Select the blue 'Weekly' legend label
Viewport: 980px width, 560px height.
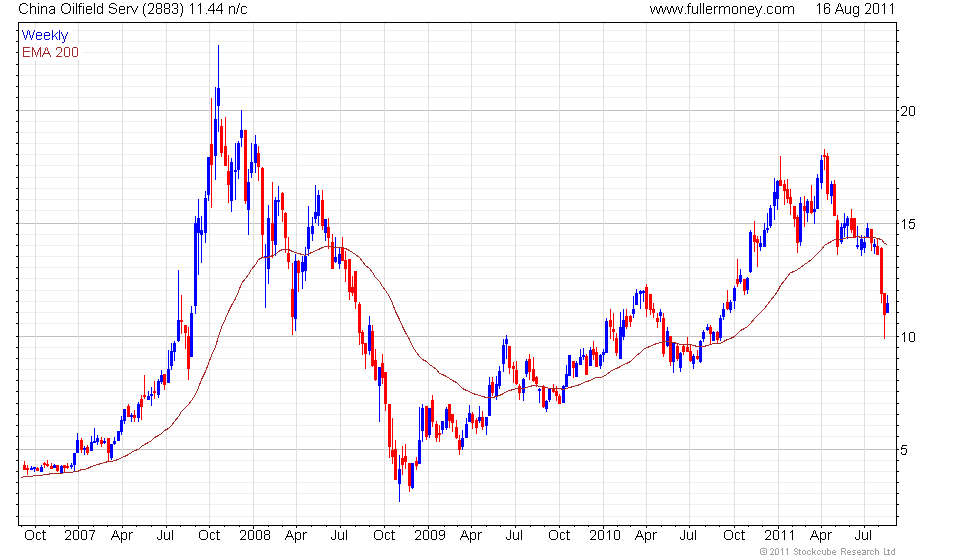45,36
